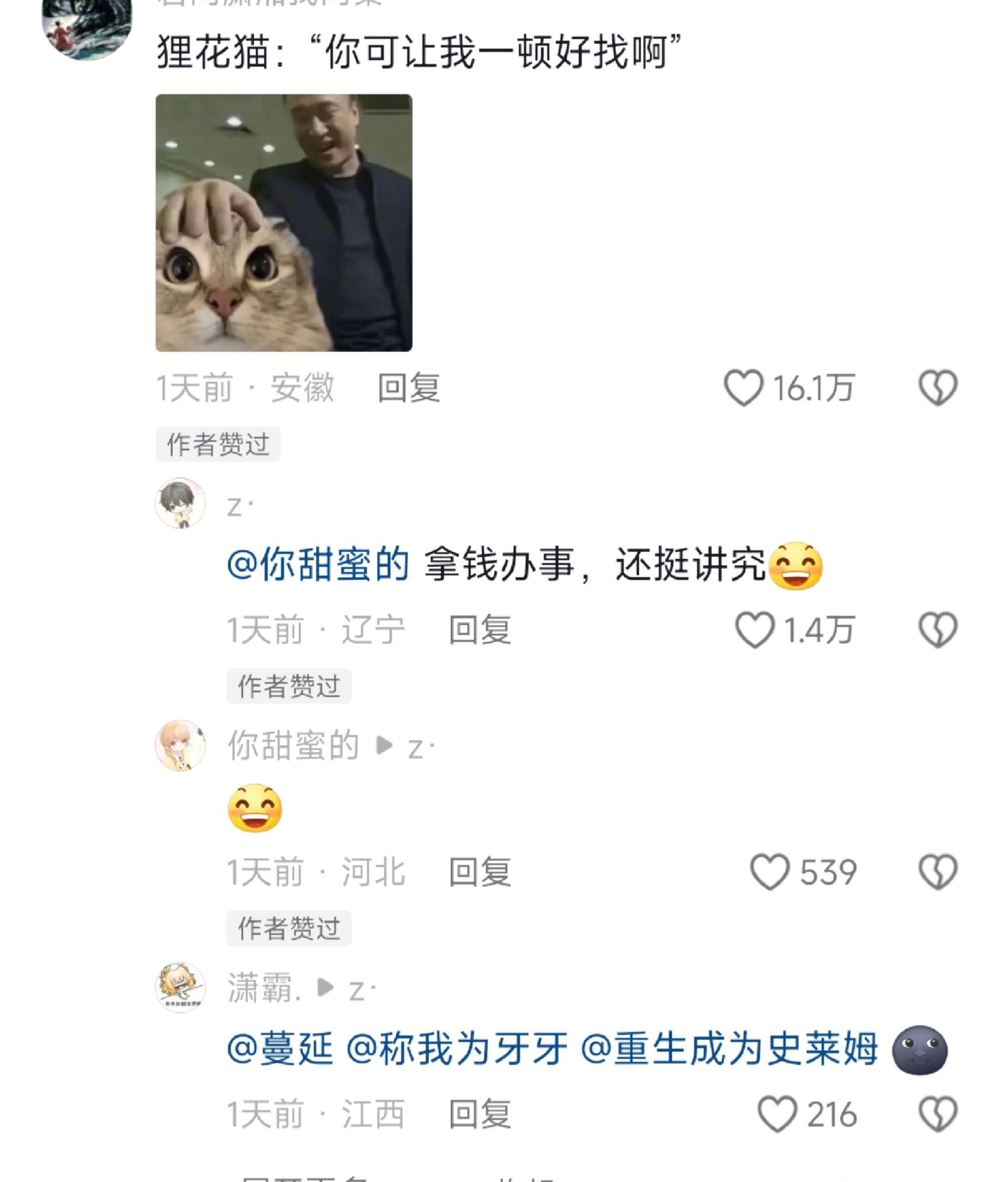
Task: Open the @蔓延 mention
Action: (280, 1049)
